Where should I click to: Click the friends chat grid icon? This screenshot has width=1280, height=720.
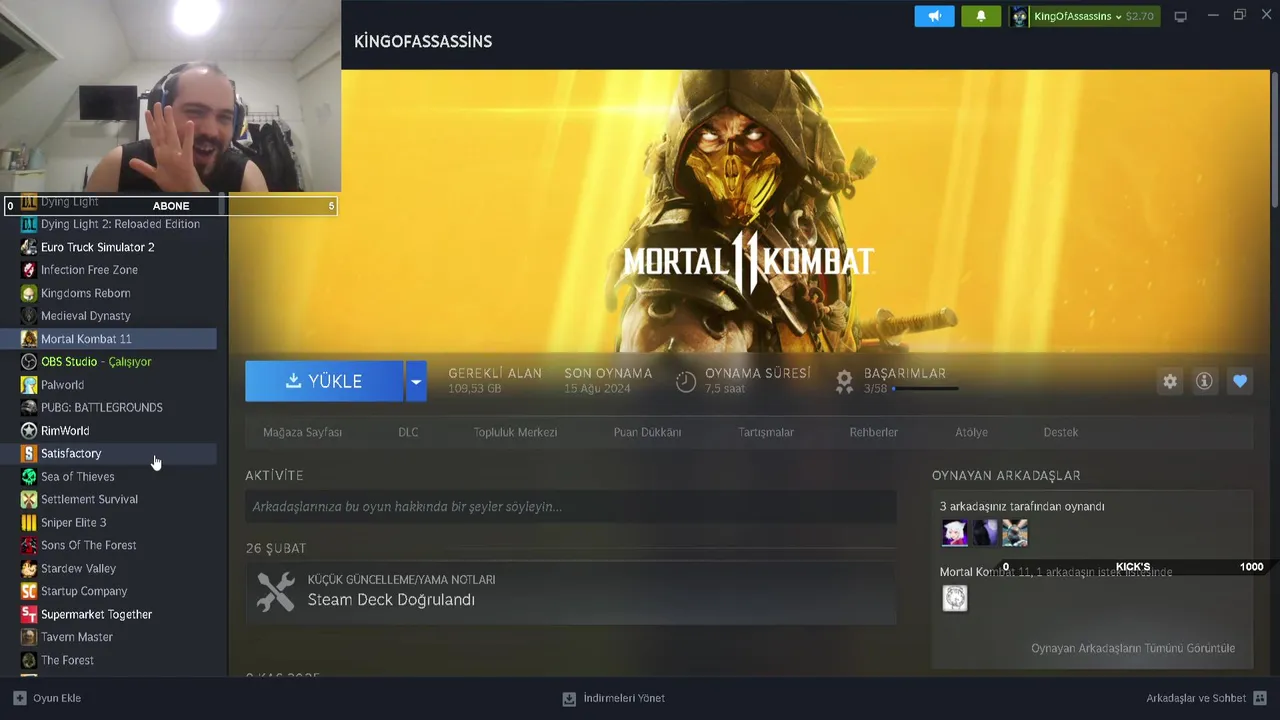pos(1260,698)
